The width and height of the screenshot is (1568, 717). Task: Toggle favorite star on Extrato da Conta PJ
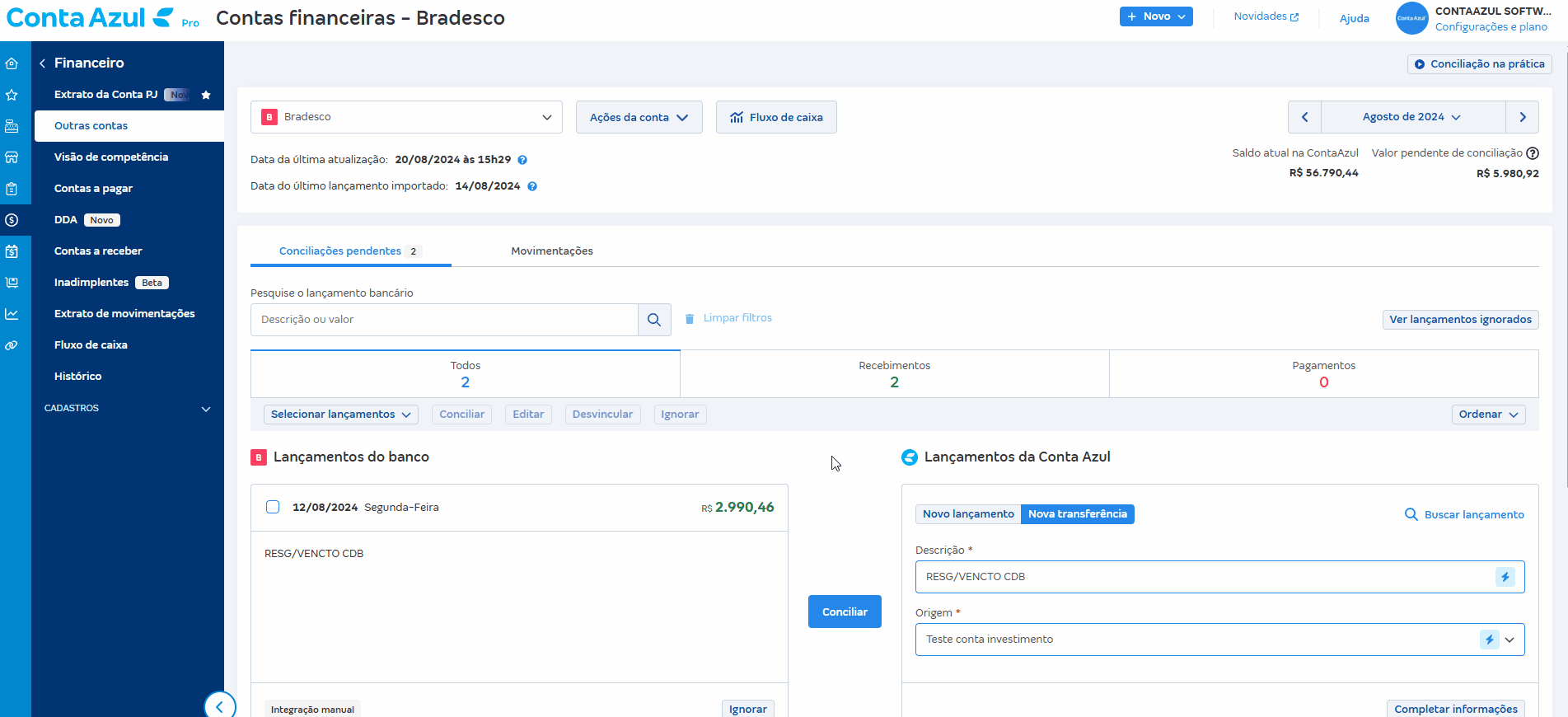[x=206, y=95]
